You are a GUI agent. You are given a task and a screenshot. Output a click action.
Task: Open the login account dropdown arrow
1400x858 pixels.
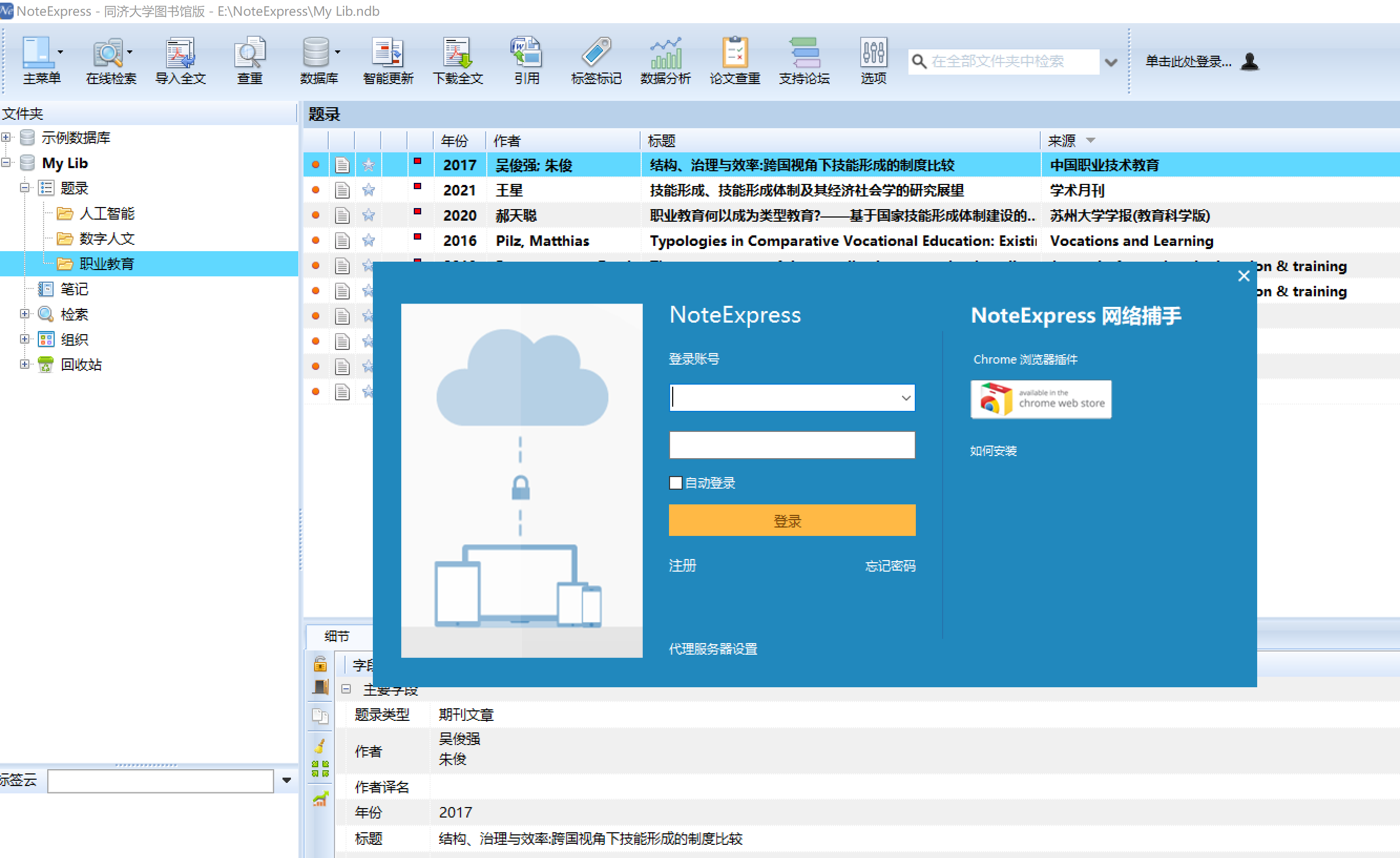pos(906,398)
